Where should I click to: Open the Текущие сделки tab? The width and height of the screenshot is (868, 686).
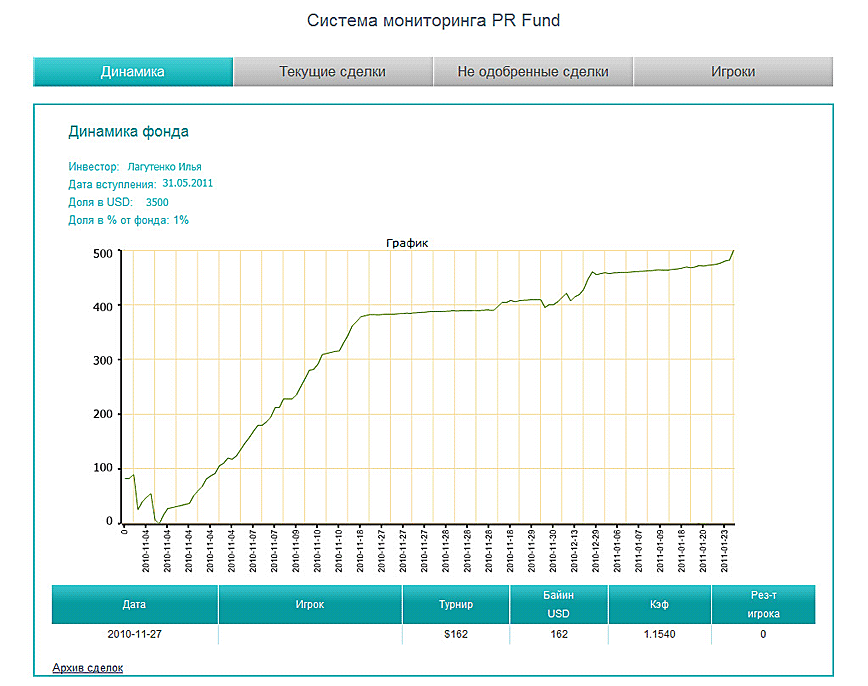[x=332, y=72]
